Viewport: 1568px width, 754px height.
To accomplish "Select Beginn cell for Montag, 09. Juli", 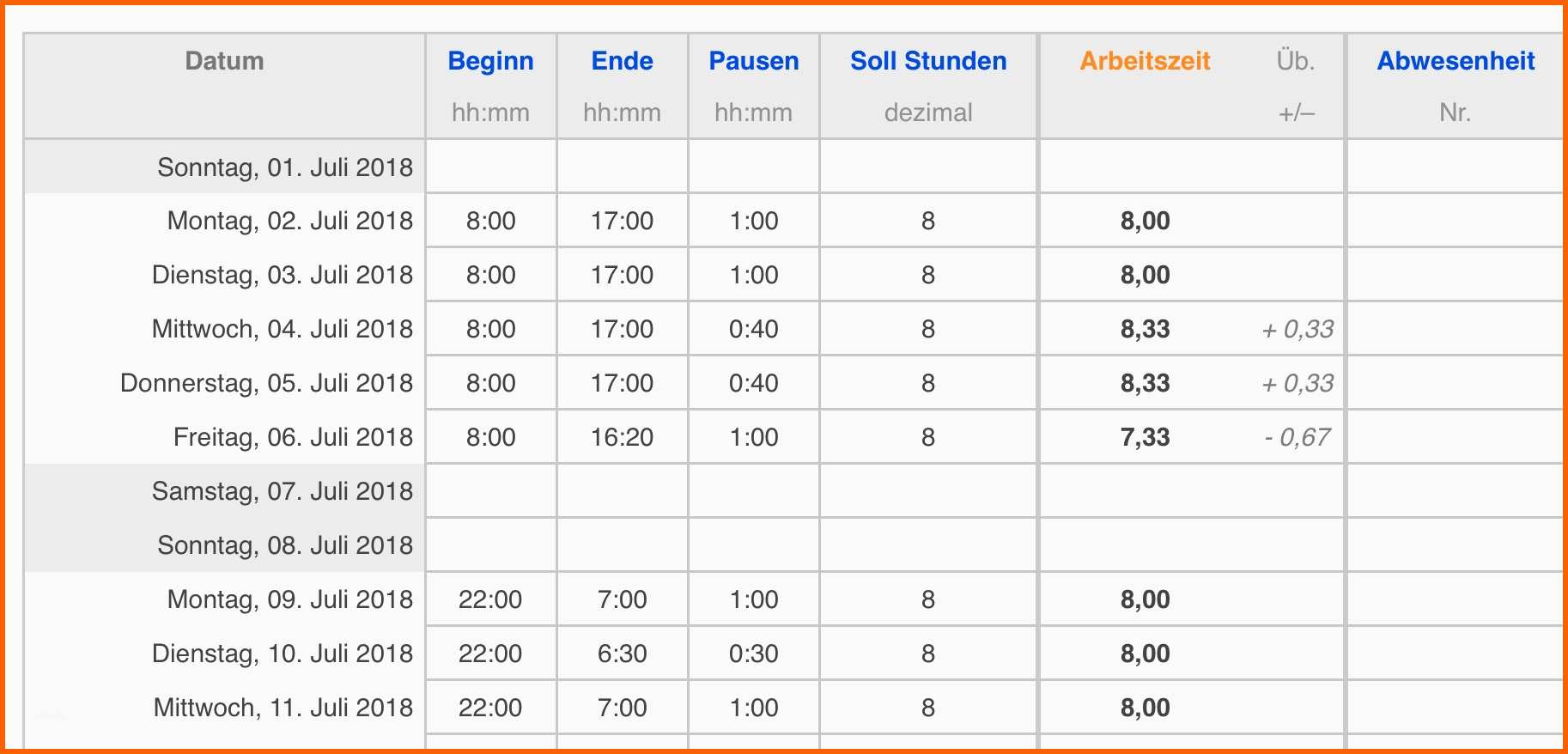I will point(490,599).
